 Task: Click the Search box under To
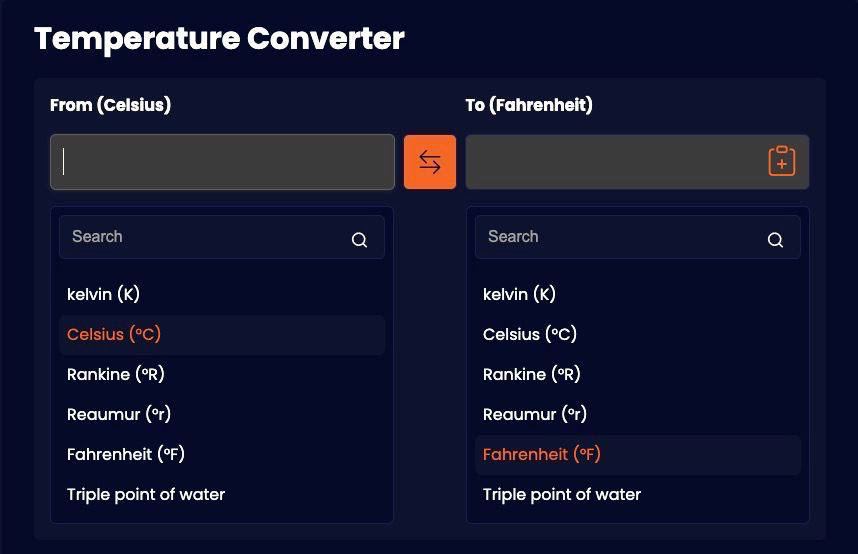637,237
